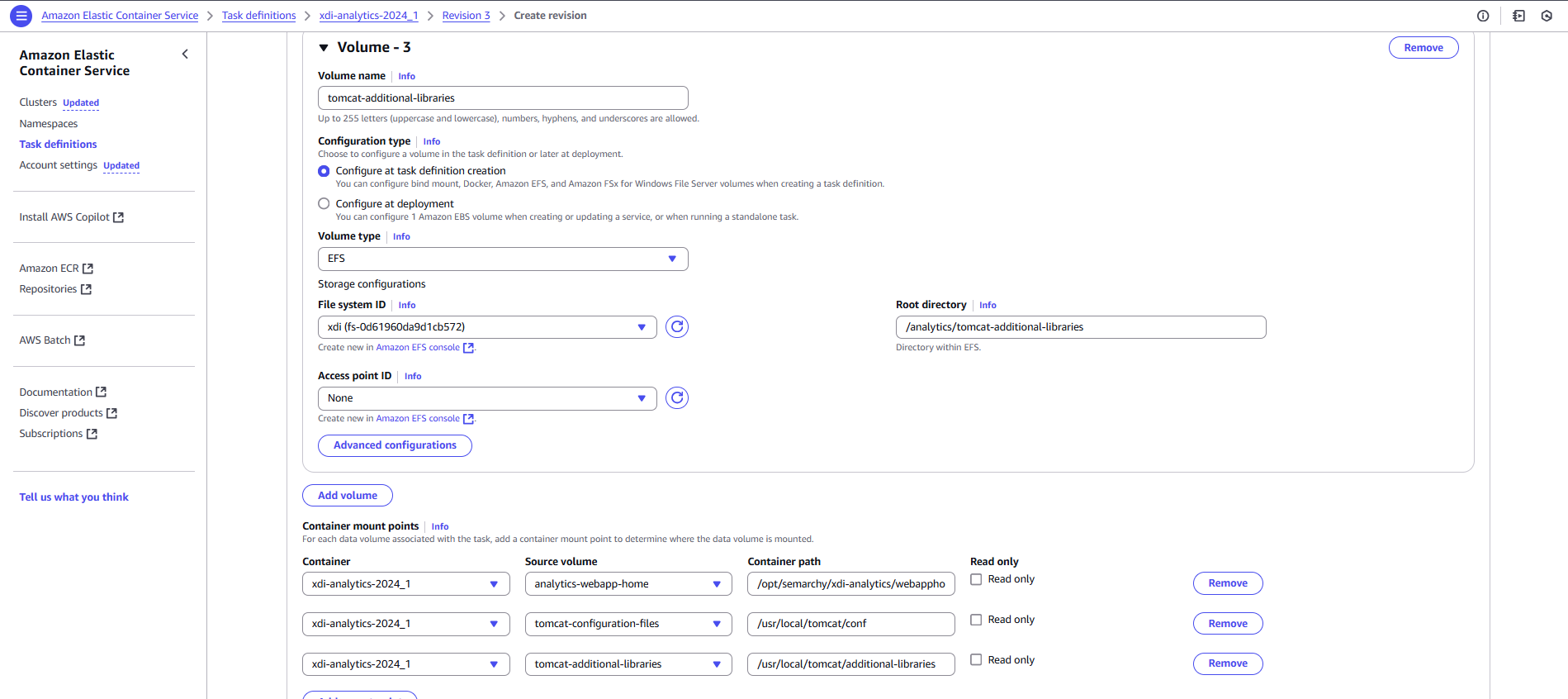Click external link icon beside AWS Batch

79,340
